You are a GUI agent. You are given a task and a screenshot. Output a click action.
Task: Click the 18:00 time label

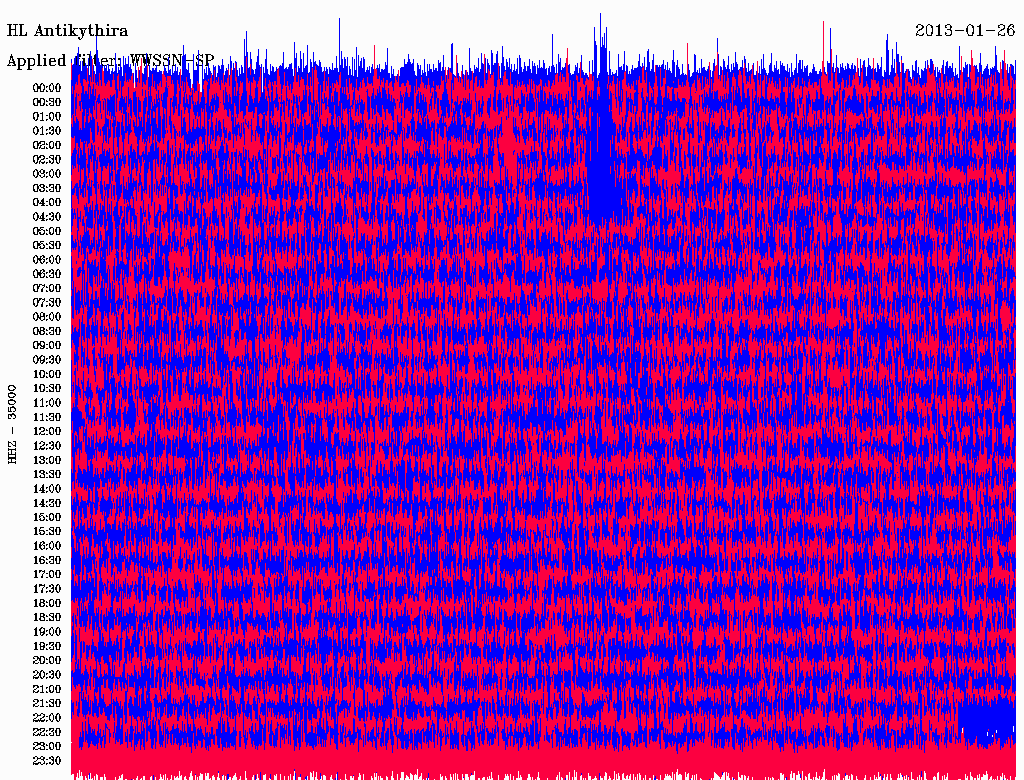coord(47,604)
